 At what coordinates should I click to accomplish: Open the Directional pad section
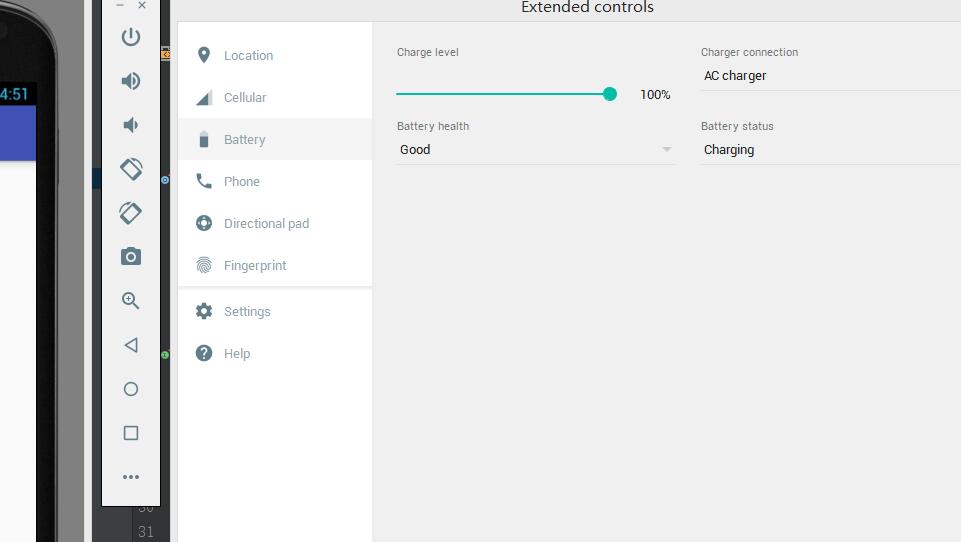[266, 224]
